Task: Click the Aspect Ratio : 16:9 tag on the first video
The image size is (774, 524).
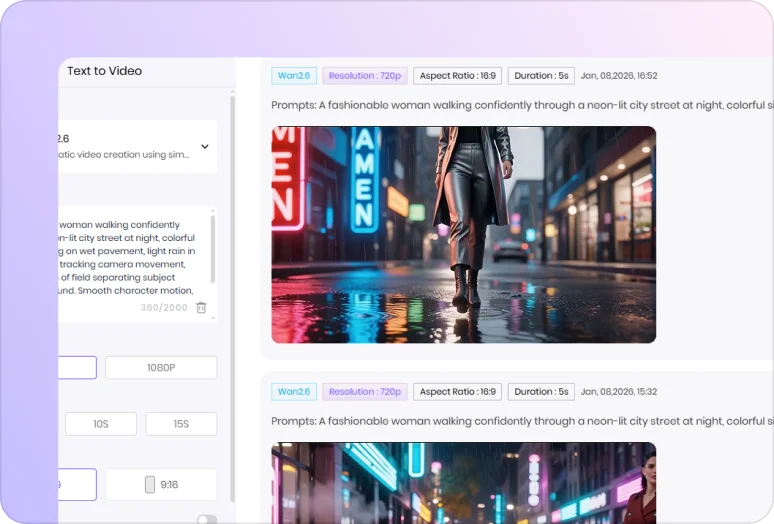Action: pyautogui.click(x=457, y=76)
